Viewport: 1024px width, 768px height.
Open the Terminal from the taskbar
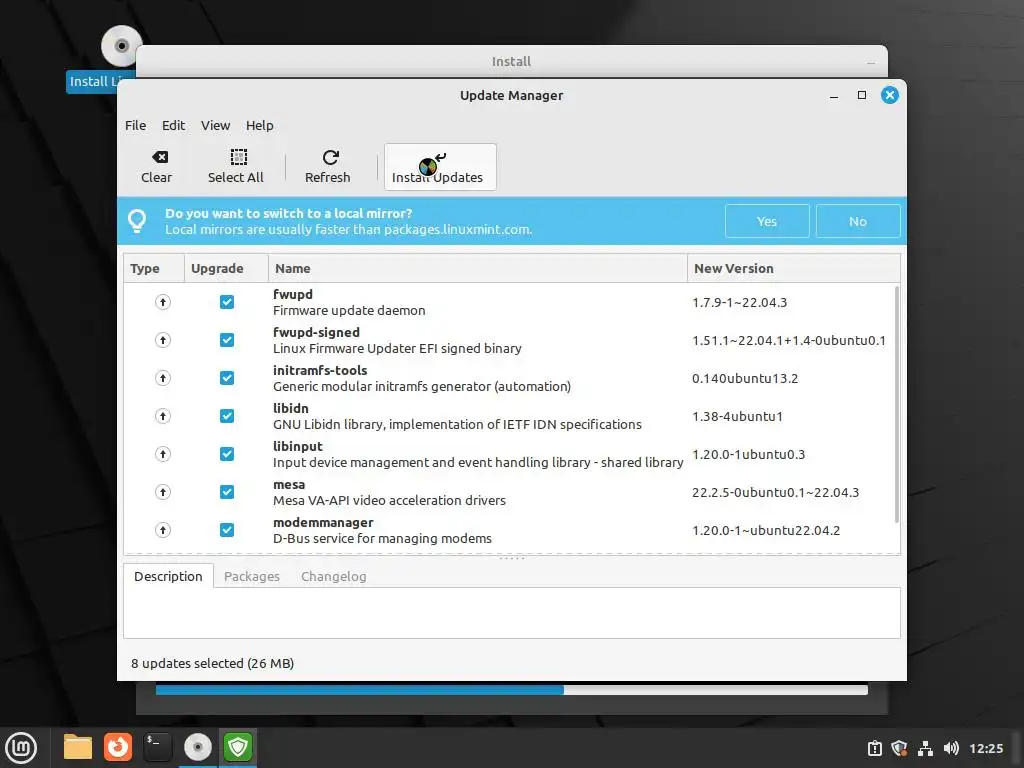(157, 747)
